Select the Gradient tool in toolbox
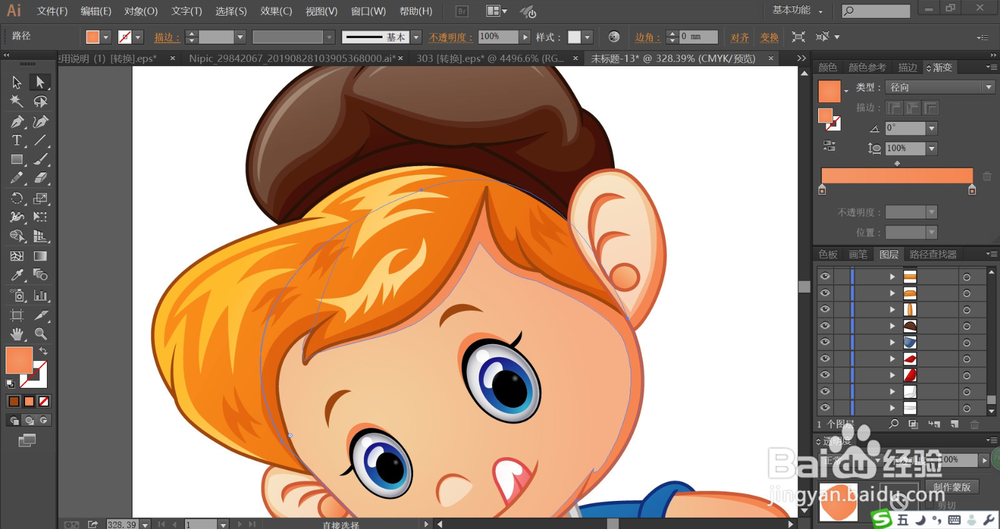 coord(40,257)
